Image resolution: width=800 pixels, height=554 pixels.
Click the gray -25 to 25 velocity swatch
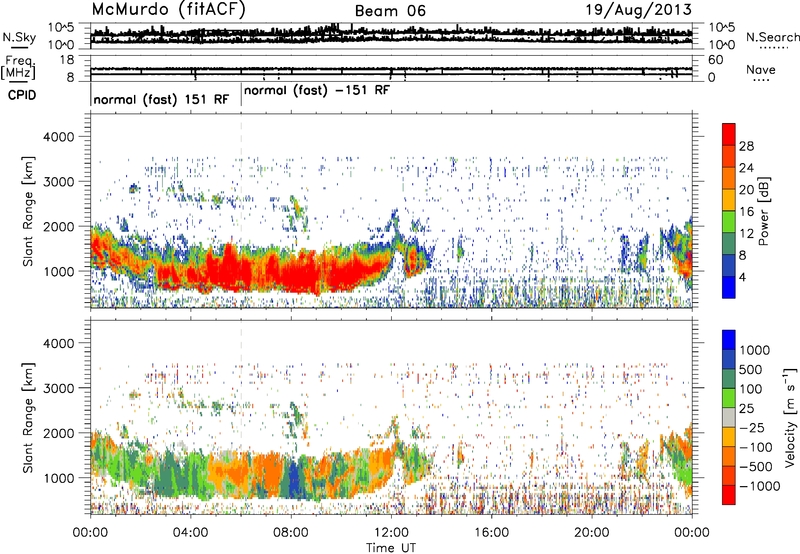[x=729, y=418]
